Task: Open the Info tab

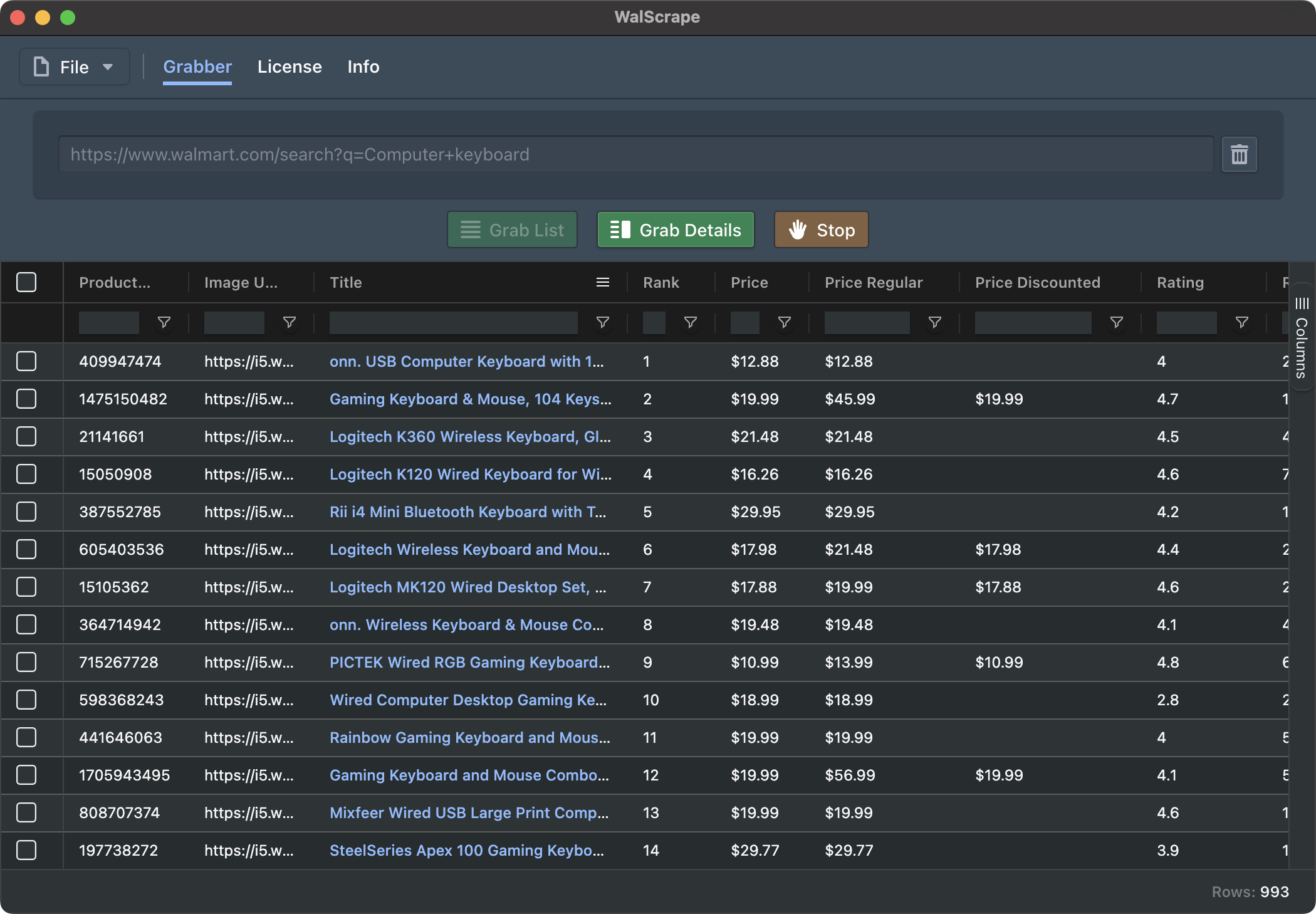Action: pos(363,67)
